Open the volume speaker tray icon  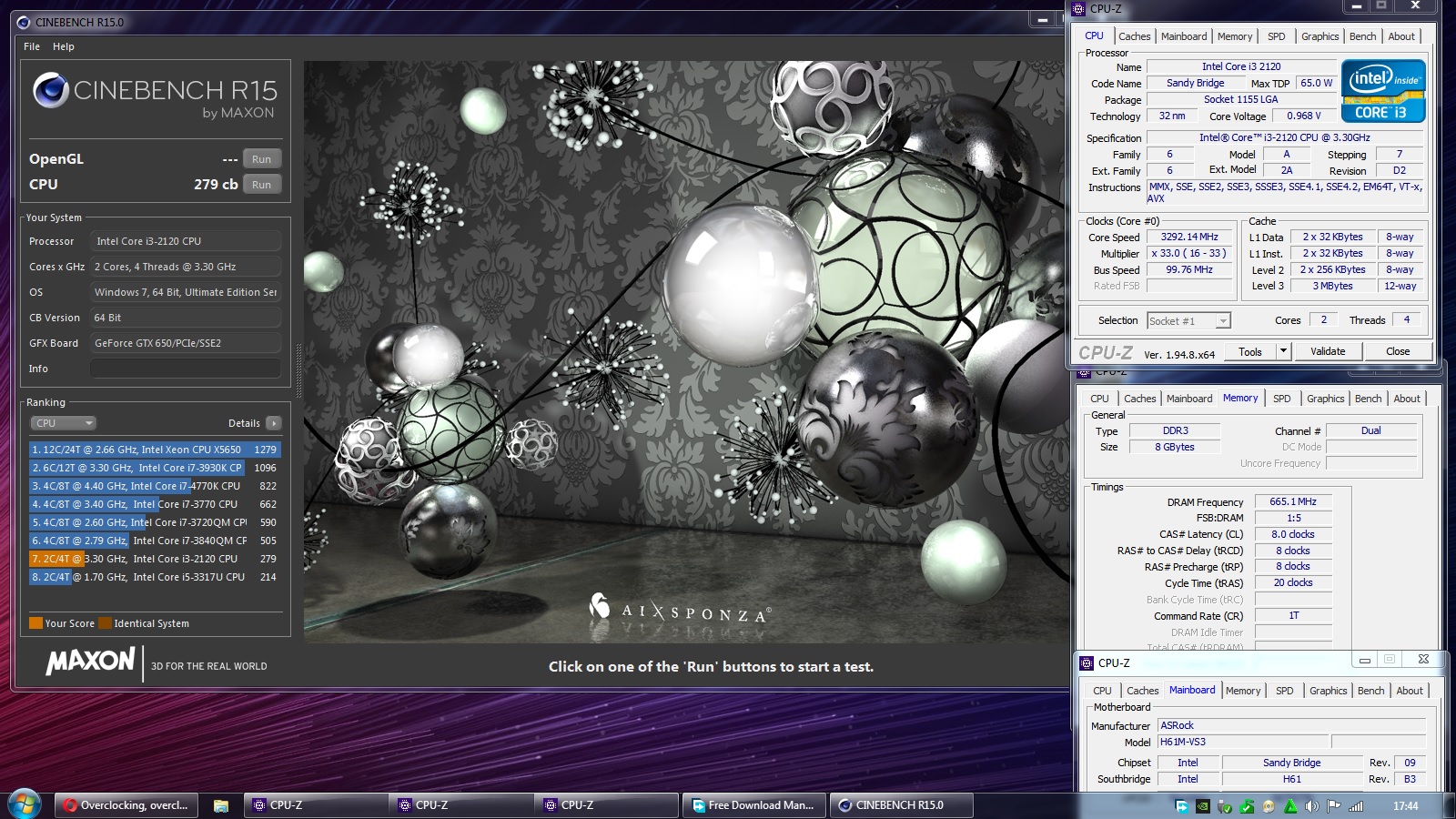coord(1312,806)
